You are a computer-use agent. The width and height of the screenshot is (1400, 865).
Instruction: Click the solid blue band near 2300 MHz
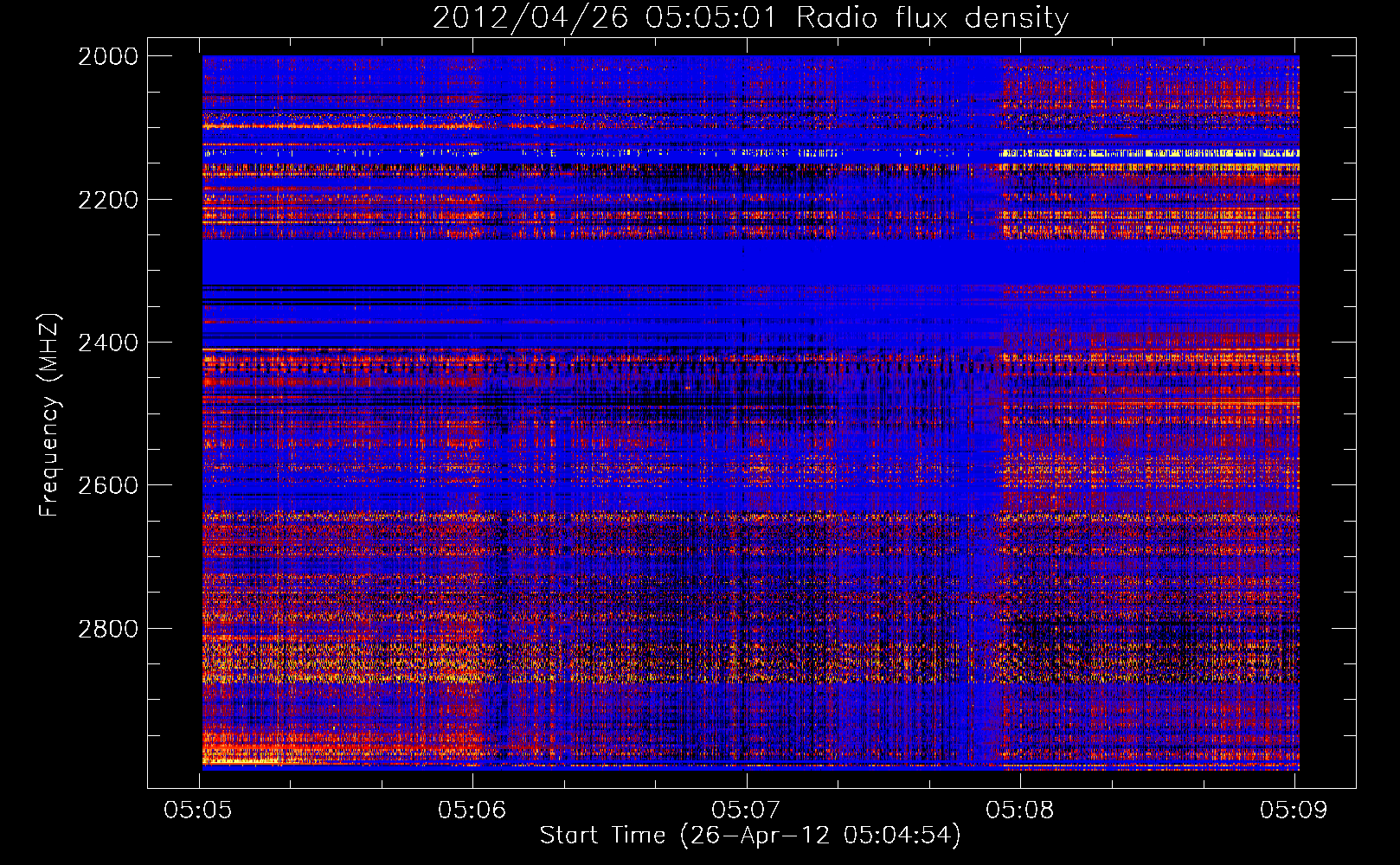[751, 262]
